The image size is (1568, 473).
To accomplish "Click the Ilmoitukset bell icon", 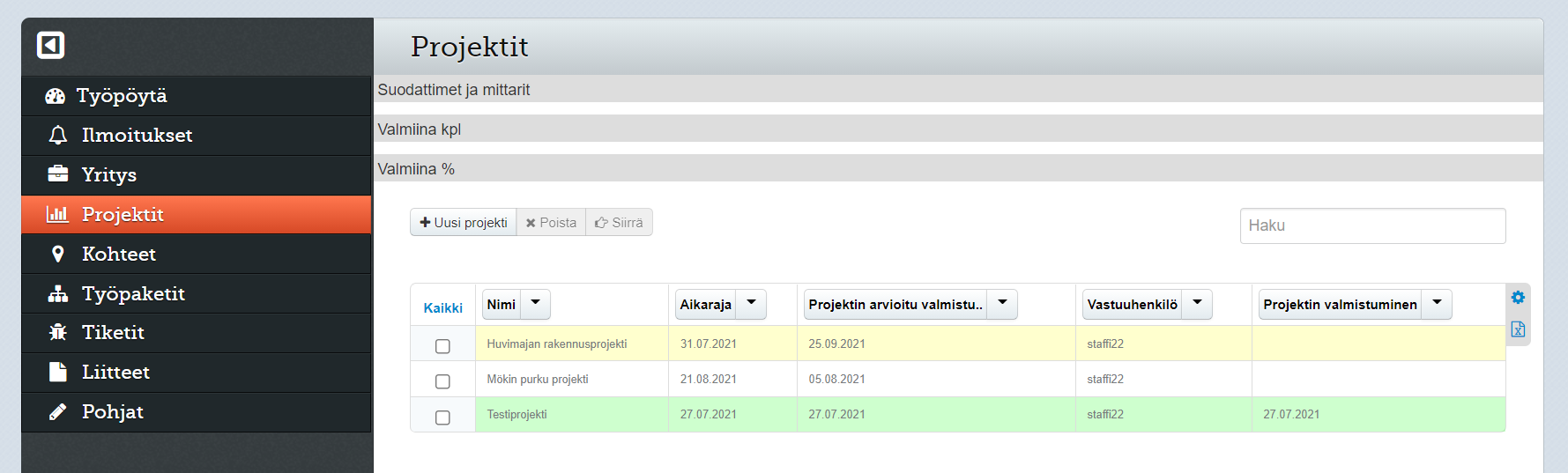I will [58, 135].
